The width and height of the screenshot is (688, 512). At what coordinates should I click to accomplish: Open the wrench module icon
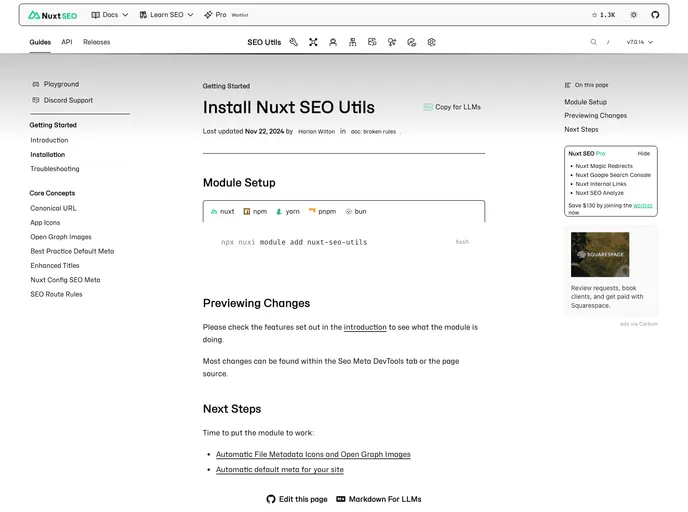tap(294, 42)
